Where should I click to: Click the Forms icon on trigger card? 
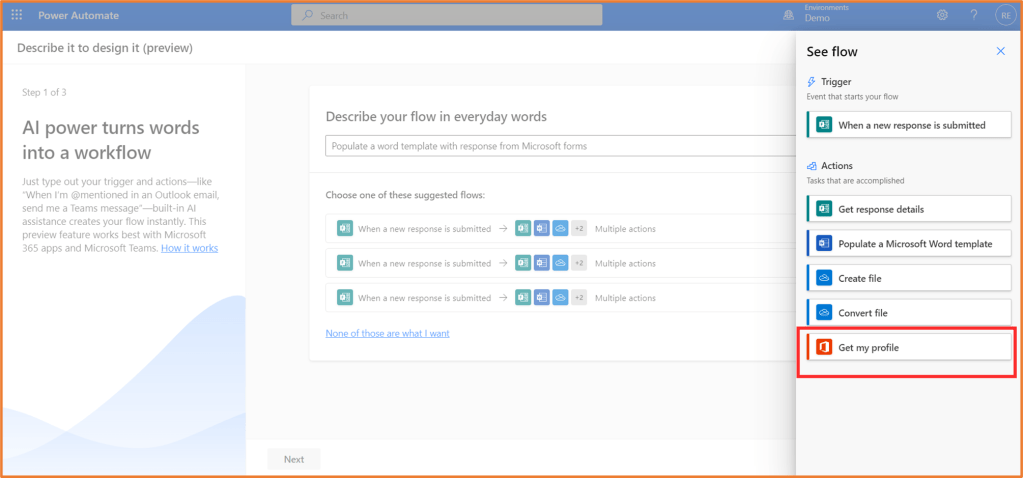[824, 125]
